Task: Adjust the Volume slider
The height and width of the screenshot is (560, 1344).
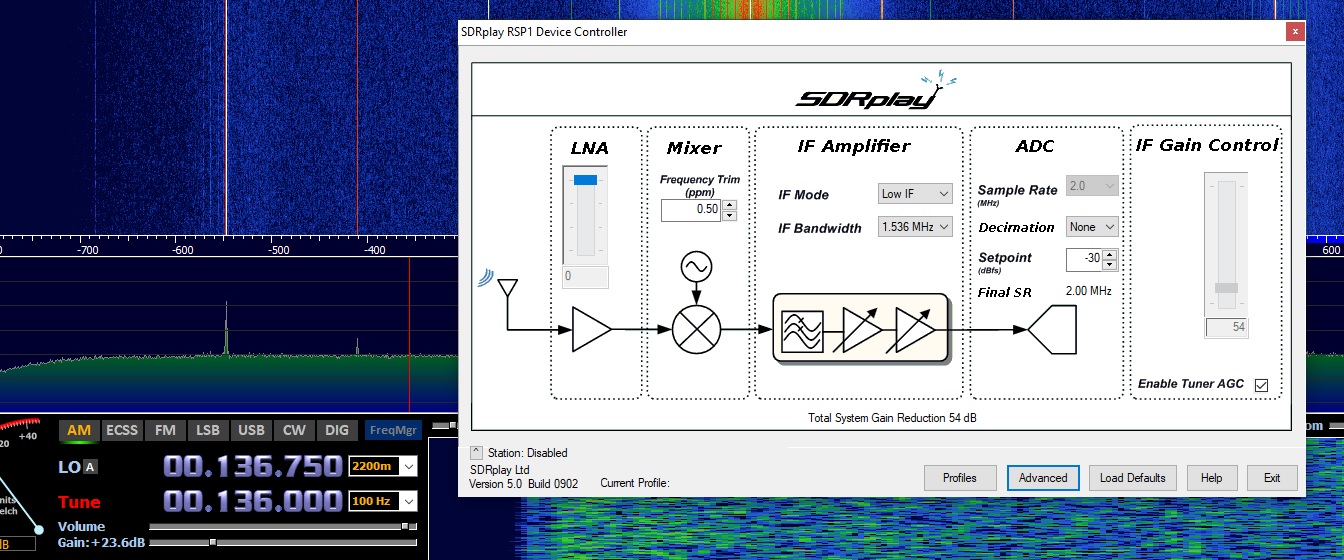Action: [283, 526]
